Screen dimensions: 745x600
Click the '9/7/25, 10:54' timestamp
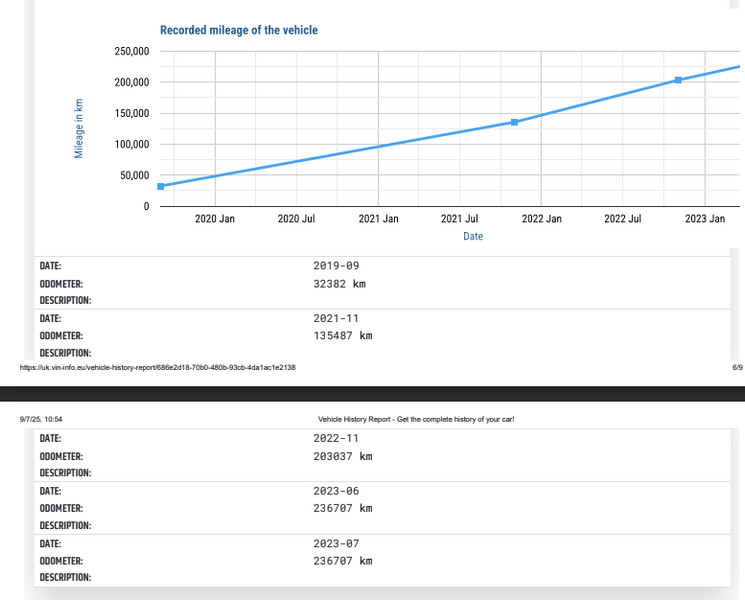tap(41, 419)
